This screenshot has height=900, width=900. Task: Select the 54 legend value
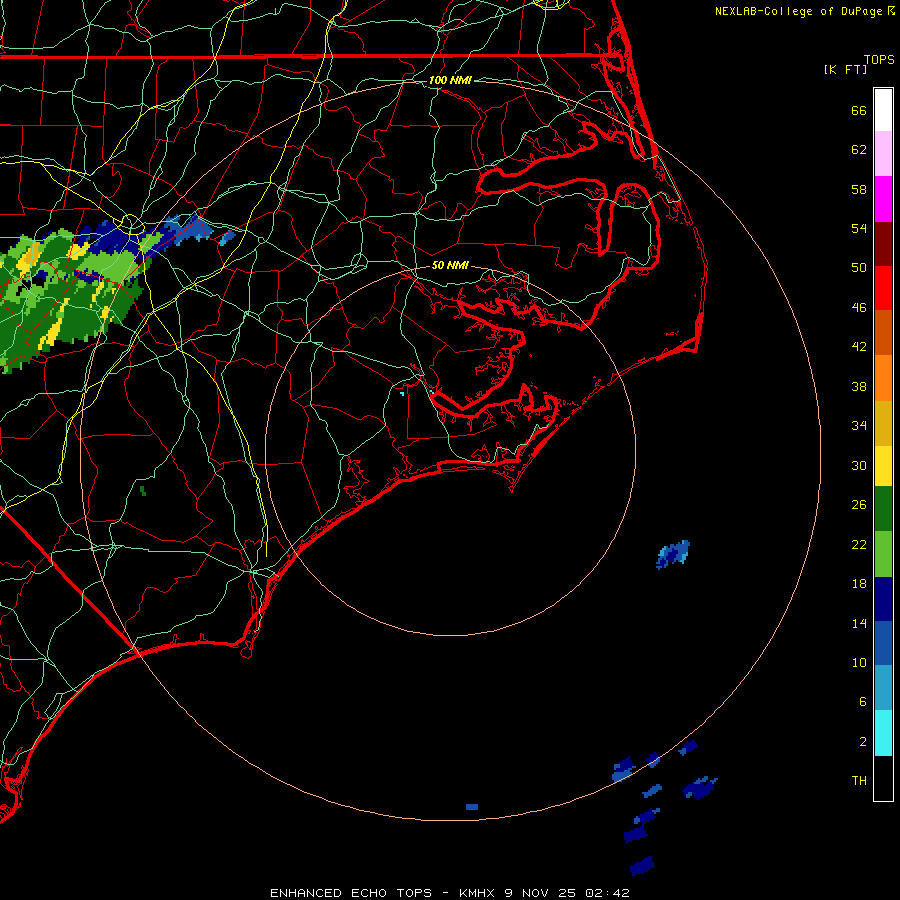click(x=859, y=228)
